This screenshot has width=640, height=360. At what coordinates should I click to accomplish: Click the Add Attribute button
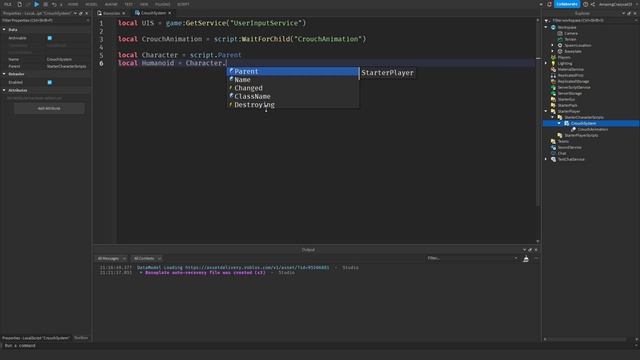click(49, 109)
